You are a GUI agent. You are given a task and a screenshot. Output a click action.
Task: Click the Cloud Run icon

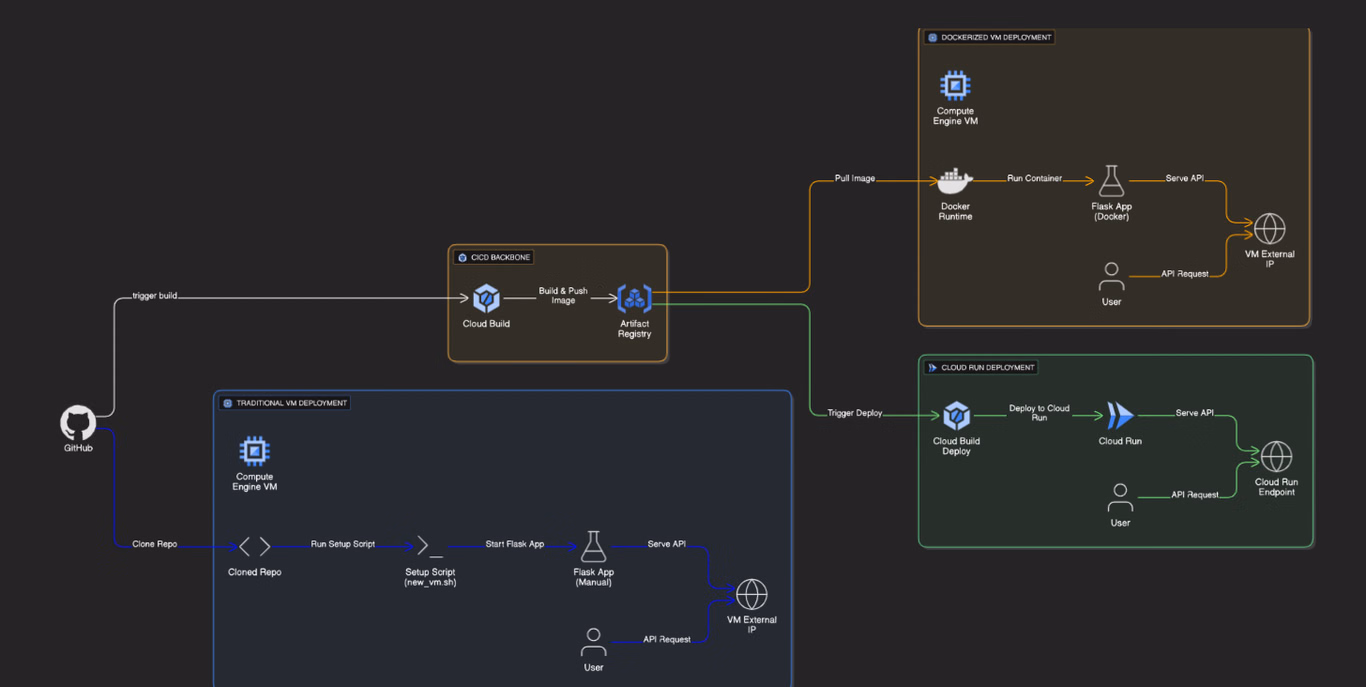tap(1120, 415)
